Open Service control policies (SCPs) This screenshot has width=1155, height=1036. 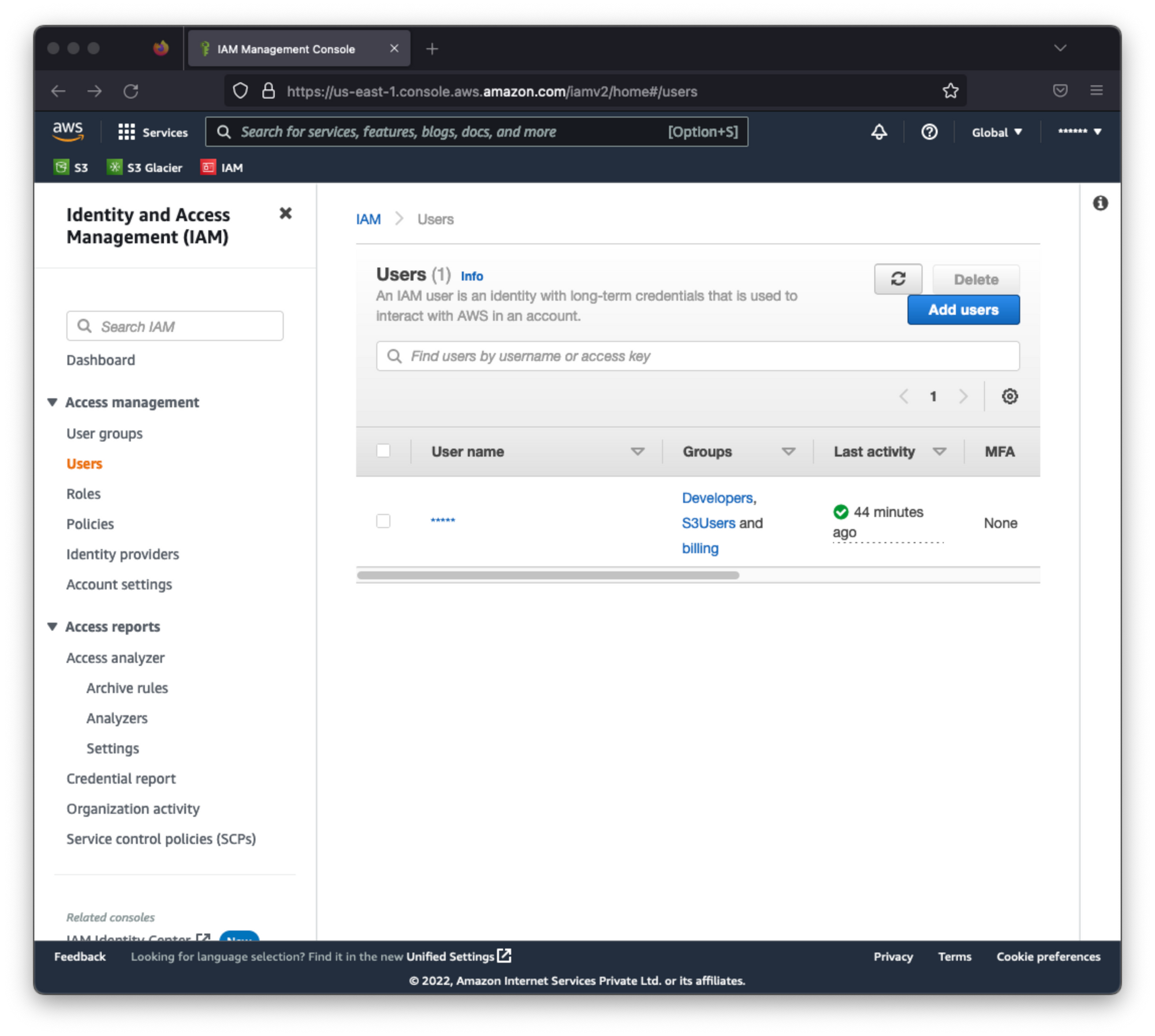pos(161,839)
